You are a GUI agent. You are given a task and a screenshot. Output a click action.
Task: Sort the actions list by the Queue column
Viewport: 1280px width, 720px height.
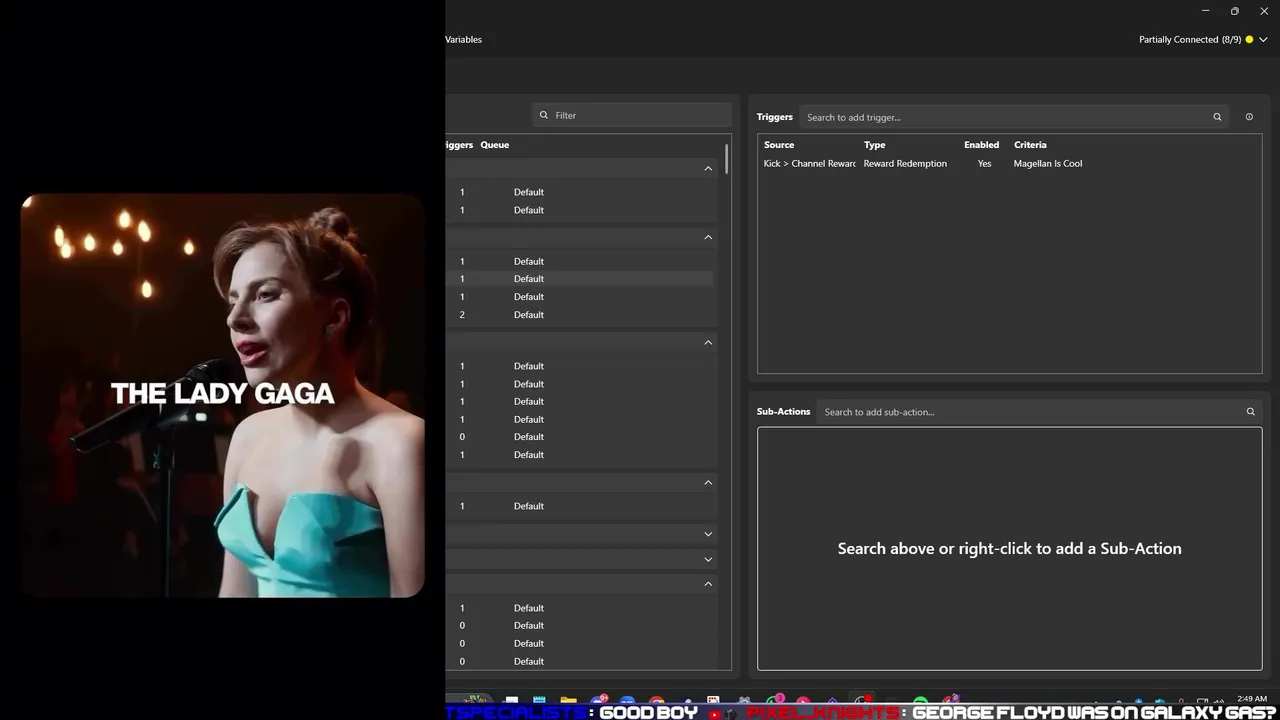(x=495, y=145)
